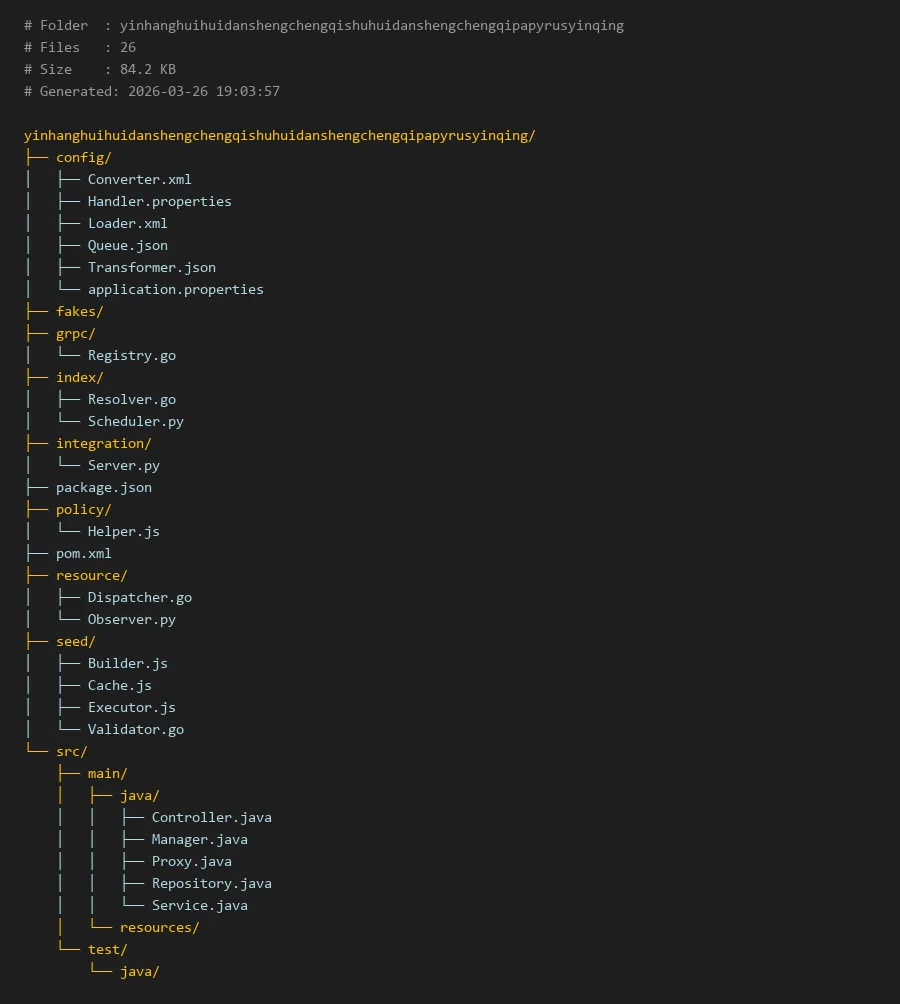Click the root folder name in the tree

(279, 135)
